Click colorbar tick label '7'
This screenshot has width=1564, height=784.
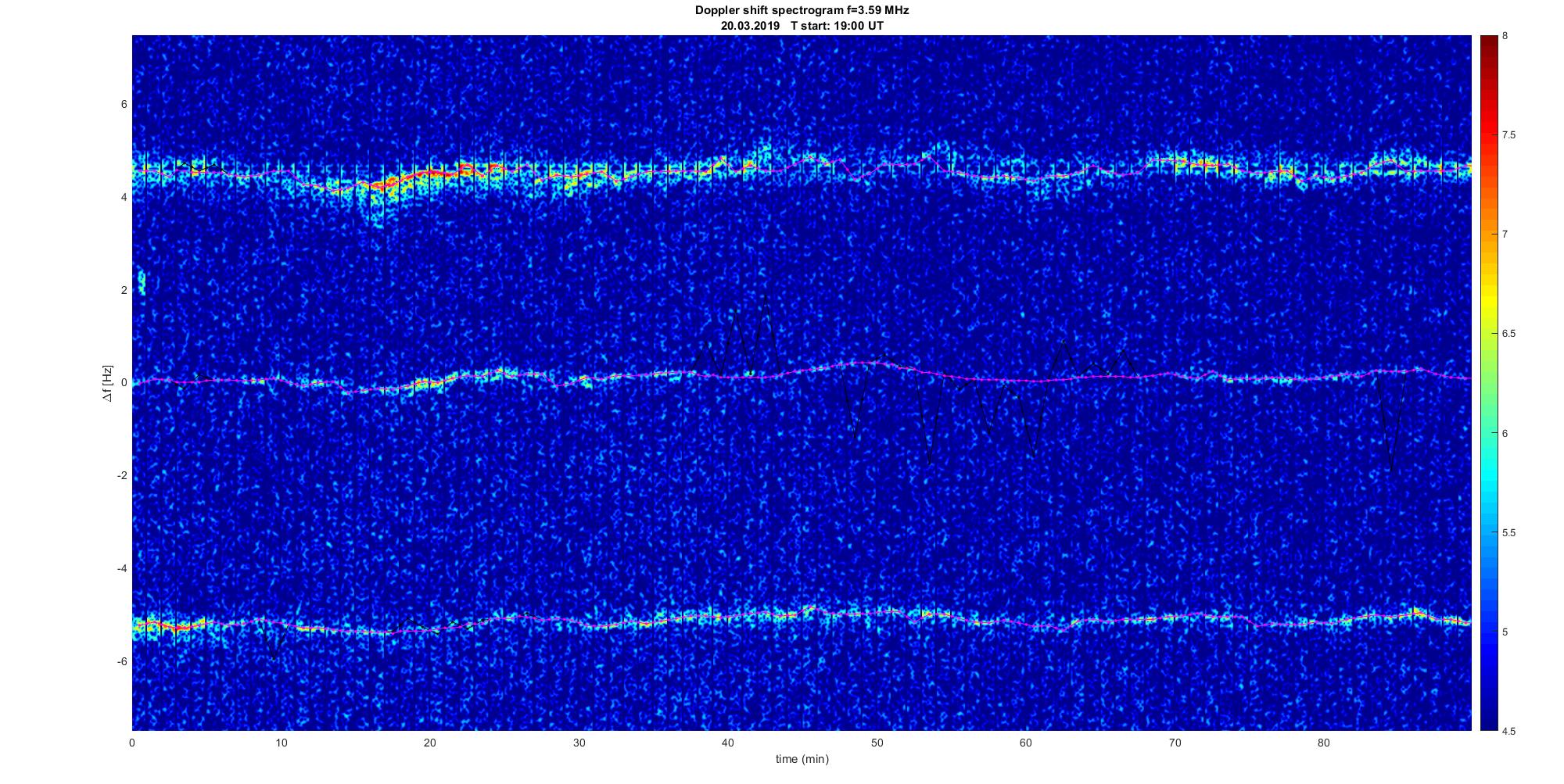coord(1505,234)
